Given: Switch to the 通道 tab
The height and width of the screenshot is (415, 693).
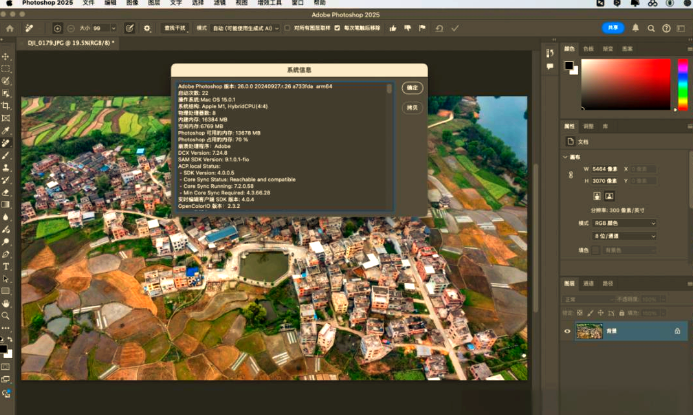Looking at the screenshot, I should pyautogui.click(x=588, y=283).
